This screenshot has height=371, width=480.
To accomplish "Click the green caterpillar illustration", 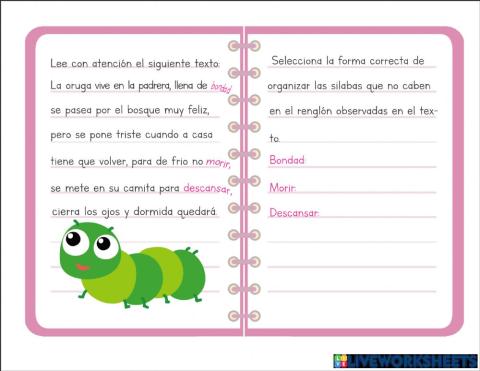I will pyautogui.click(x=133, y=264).
